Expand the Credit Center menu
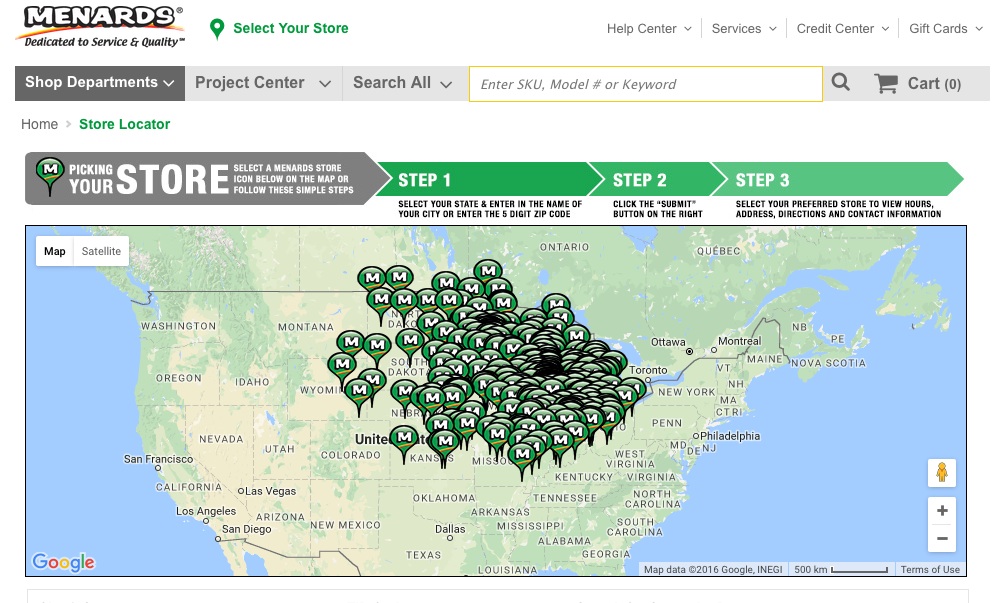1000x603 pixels. (842, 29)
